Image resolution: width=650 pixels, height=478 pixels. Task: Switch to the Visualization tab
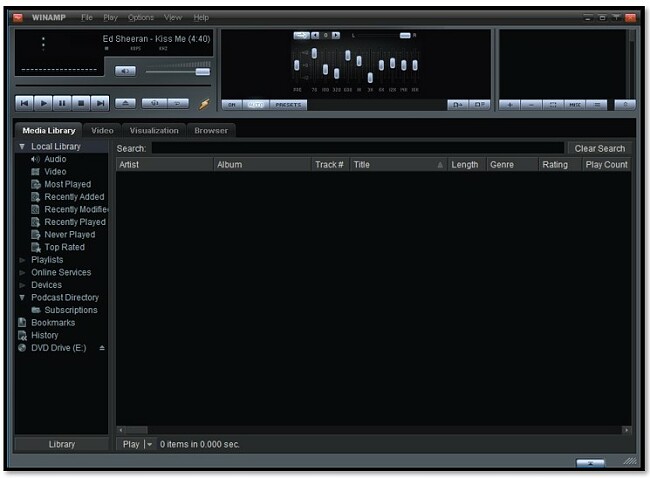(x=154, y=131)
